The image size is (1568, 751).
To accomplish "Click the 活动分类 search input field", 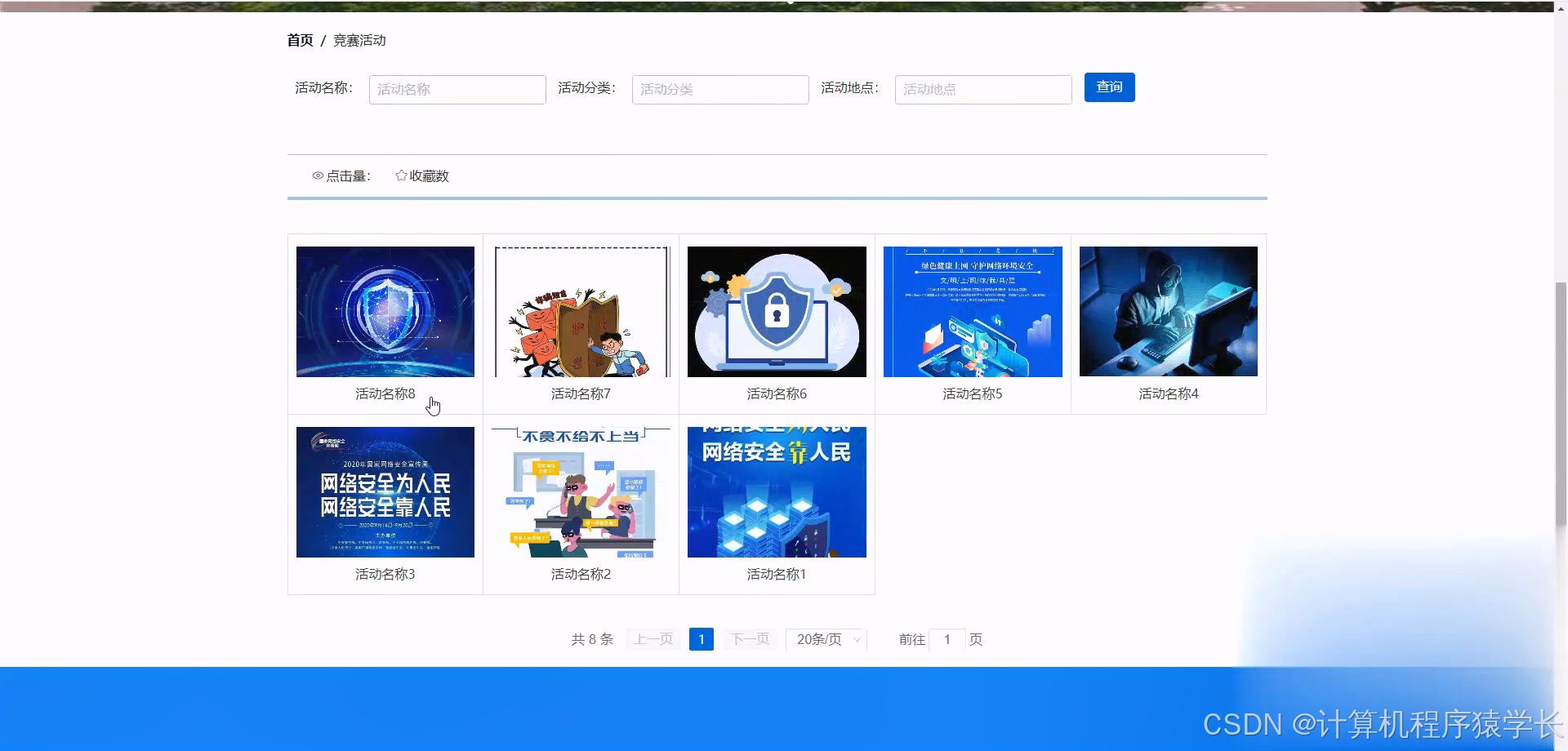I will 720,89.
